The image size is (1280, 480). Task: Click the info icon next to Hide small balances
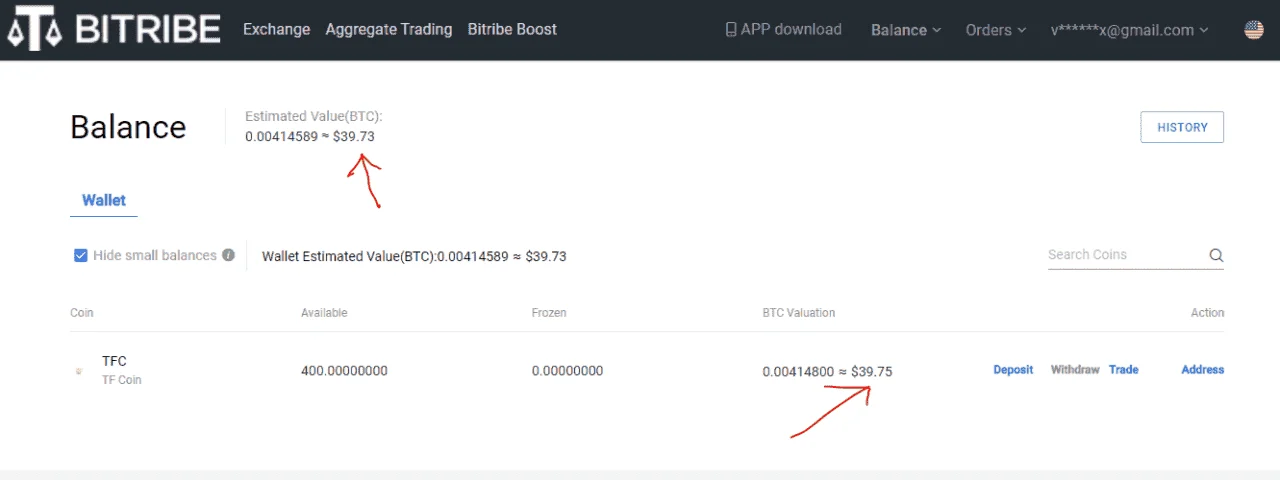click(x=228, y=255)
